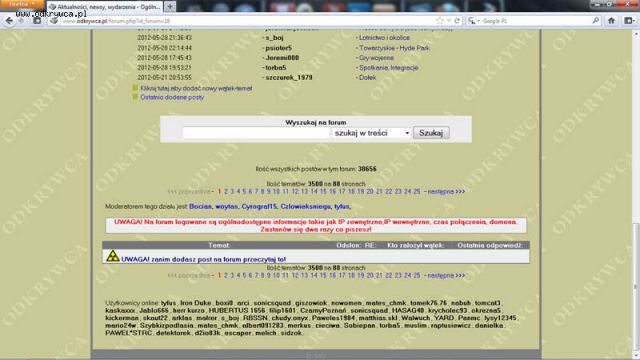Open moderator Bocian profile link
Viewport: 640px width, 360px height.
pyautogui.click(x=200, y=207)
